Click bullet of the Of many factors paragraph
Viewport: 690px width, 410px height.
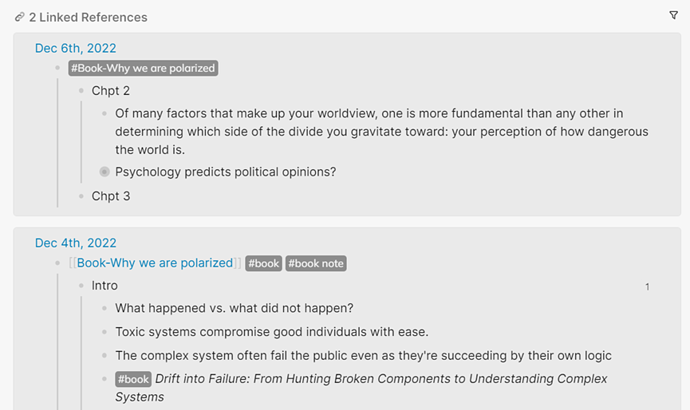click(104, 113)
